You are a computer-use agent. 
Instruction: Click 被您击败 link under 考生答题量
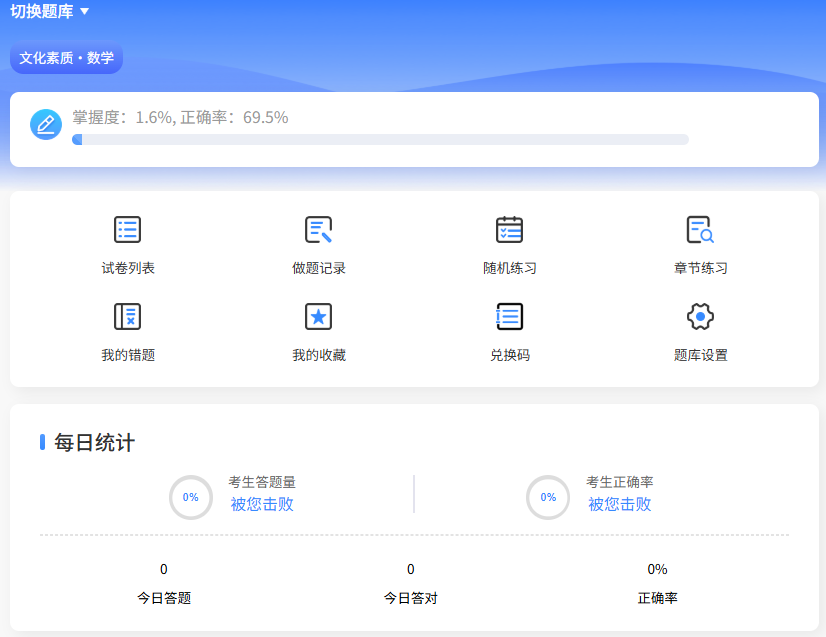[262, 505]
